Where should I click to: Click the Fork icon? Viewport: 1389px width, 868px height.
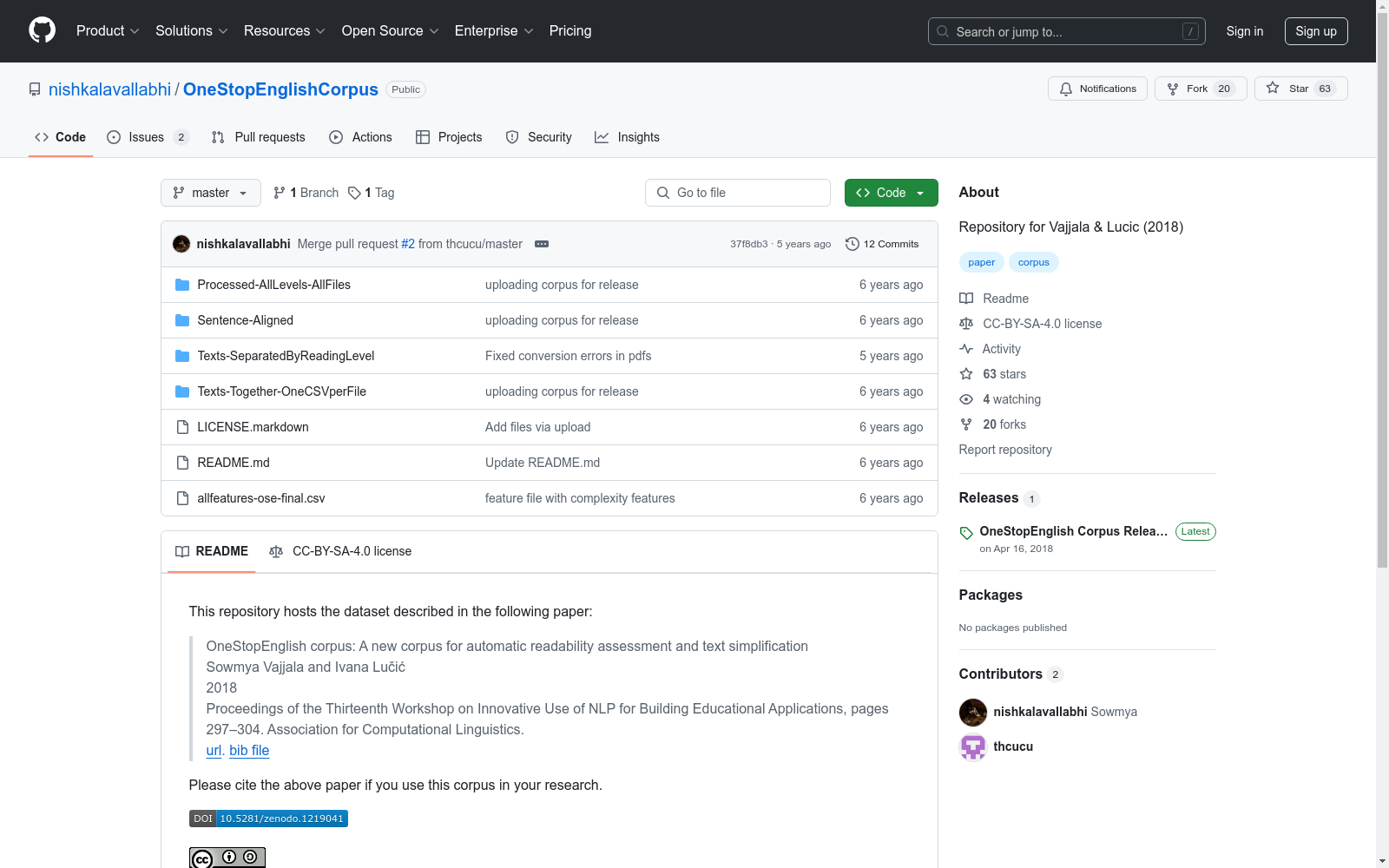point(1173,89)
